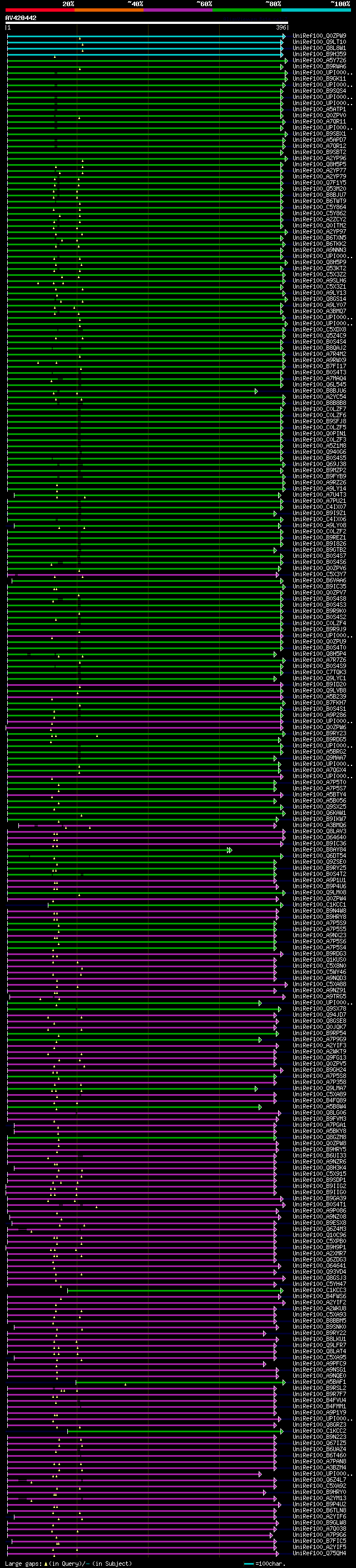Select label UniRef100_Q8H5P4
Image resolution: width=356 pixels, height=1568 pixels.
pos(319,654)
